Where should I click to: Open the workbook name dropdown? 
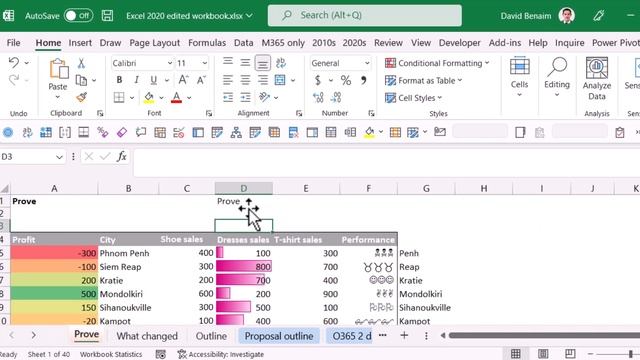249,16
